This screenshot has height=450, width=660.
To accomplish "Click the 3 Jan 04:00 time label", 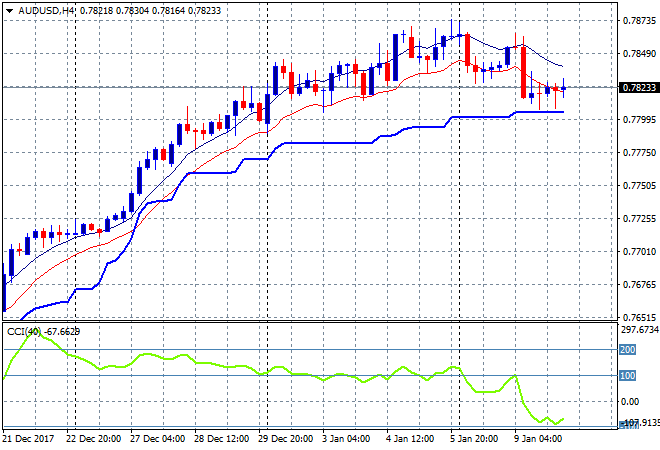I will tap(346, 439).
